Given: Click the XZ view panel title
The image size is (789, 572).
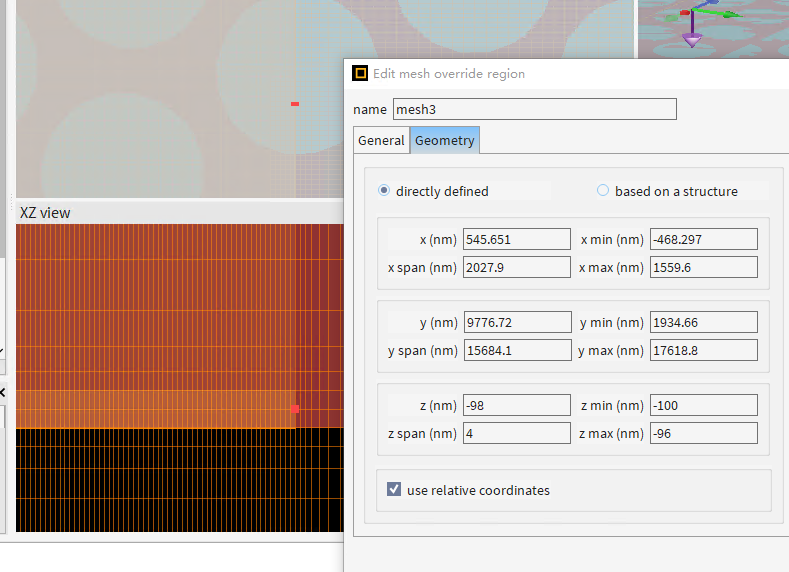Looking at the screenshot, I should 45,213.
